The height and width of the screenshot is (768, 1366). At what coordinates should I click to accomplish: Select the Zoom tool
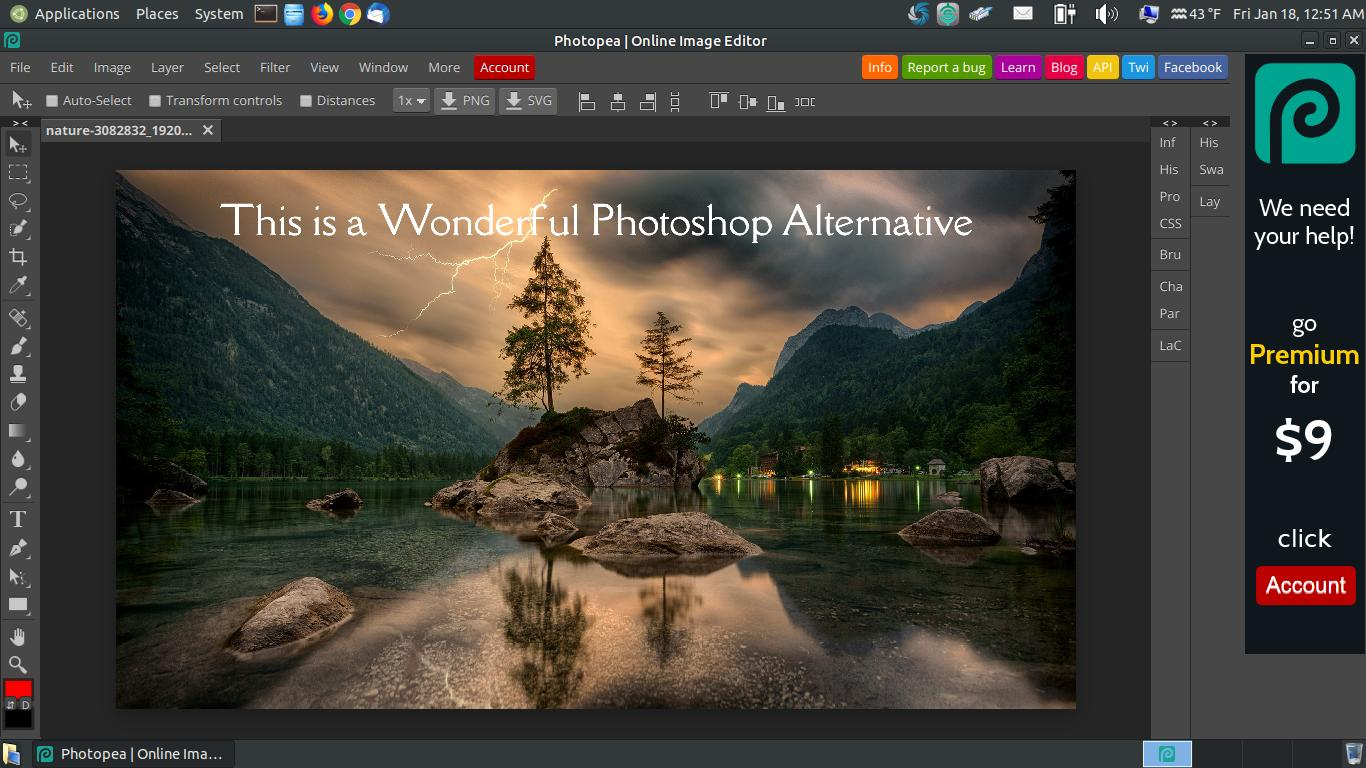(x=18, y=663)
